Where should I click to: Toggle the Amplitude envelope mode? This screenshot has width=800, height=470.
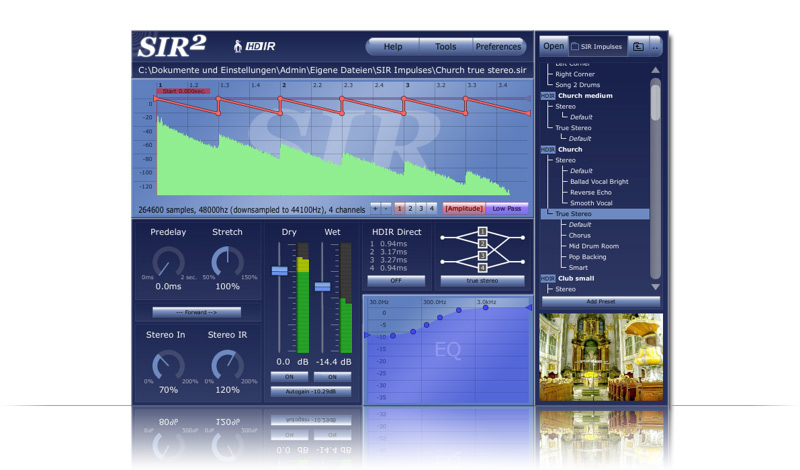click(464, 208)
